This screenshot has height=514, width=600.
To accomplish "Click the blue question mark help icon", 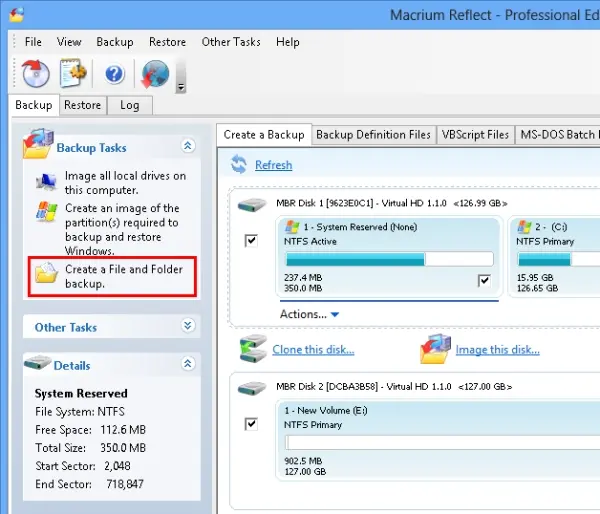I will (114, 74).
